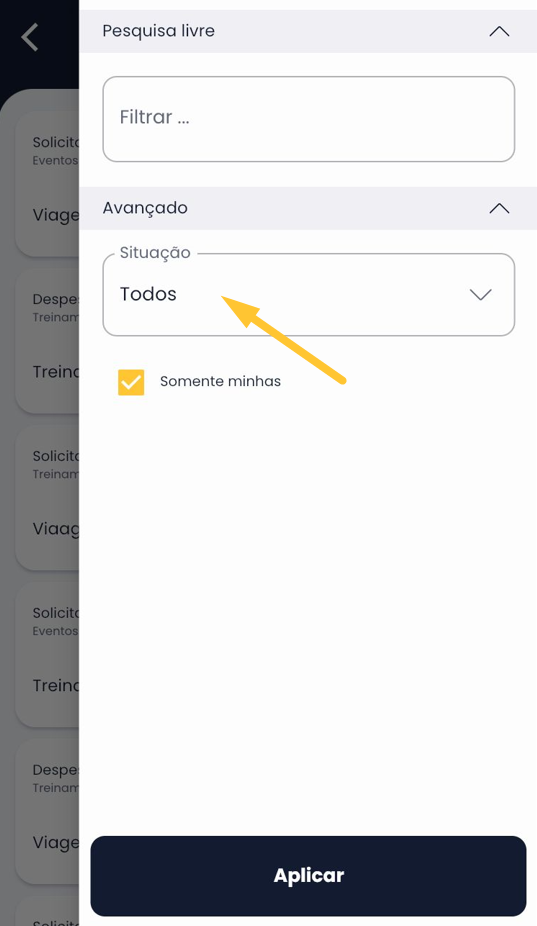
Task: Click the Somente minhas label text
Action: pyautogui.click(x=220, y=382)
